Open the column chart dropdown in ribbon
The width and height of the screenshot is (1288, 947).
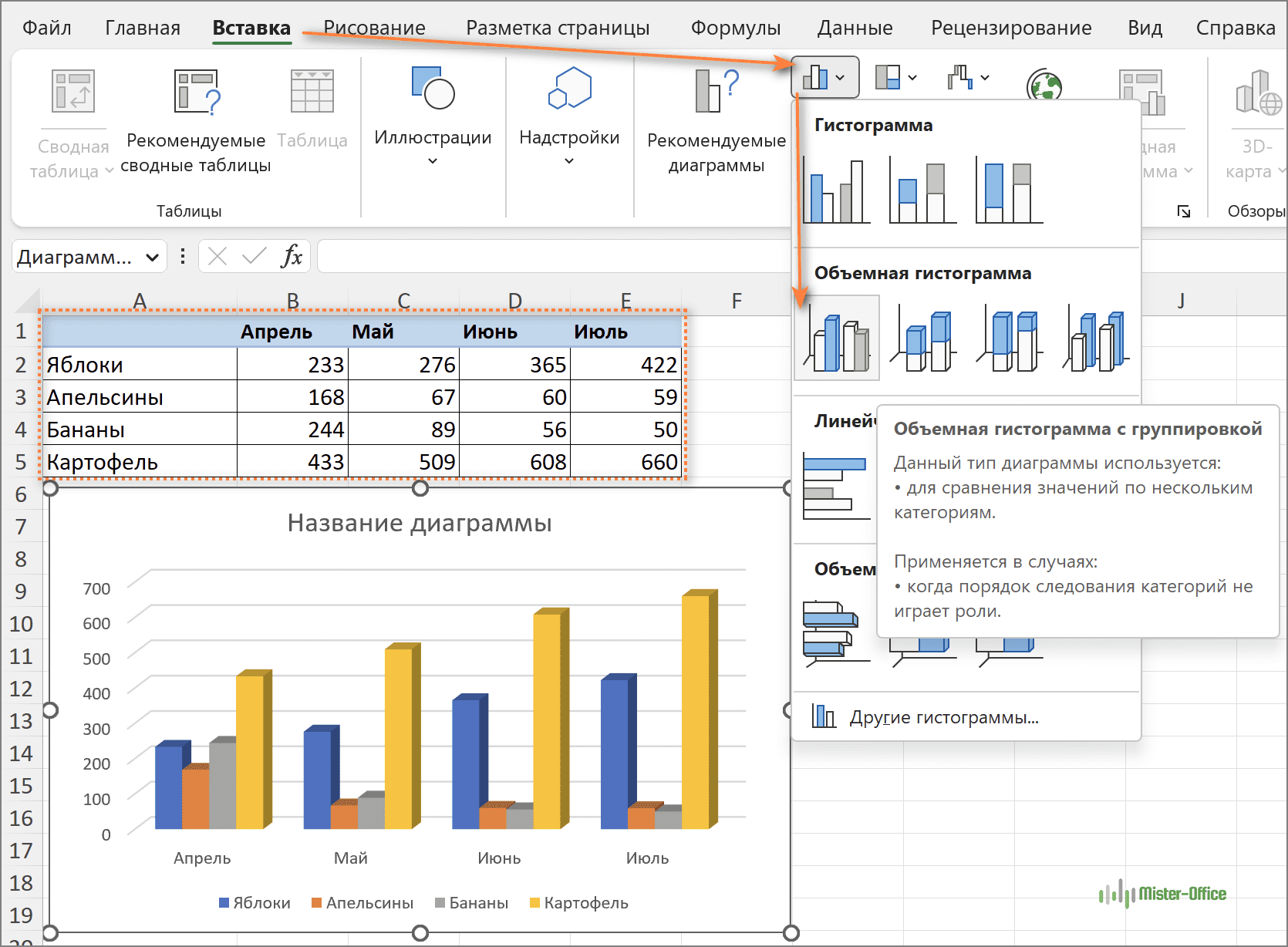(824, 77)
